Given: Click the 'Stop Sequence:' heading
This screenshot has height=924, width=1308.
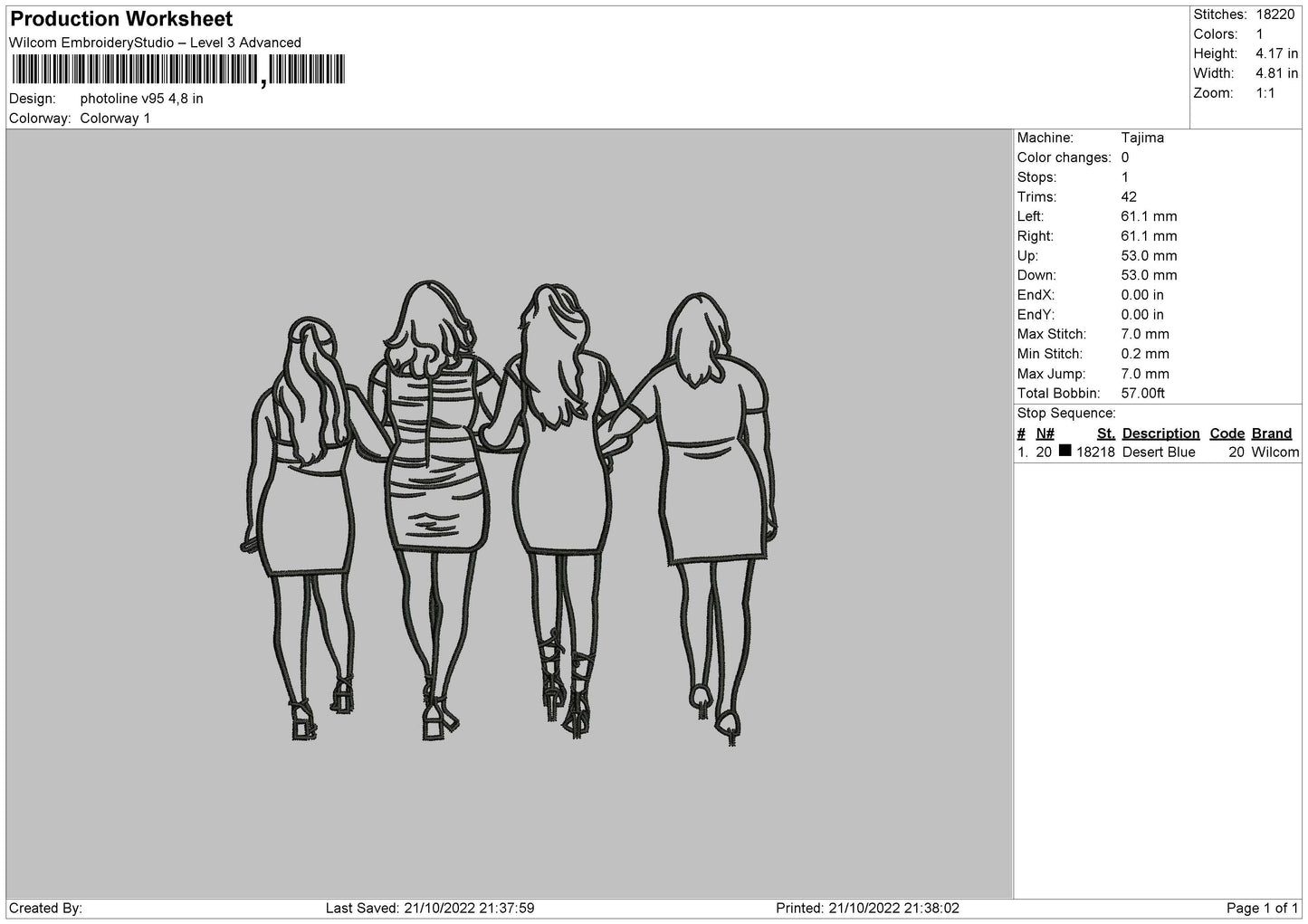Looking at the screenshot, I should (1066, 414).
